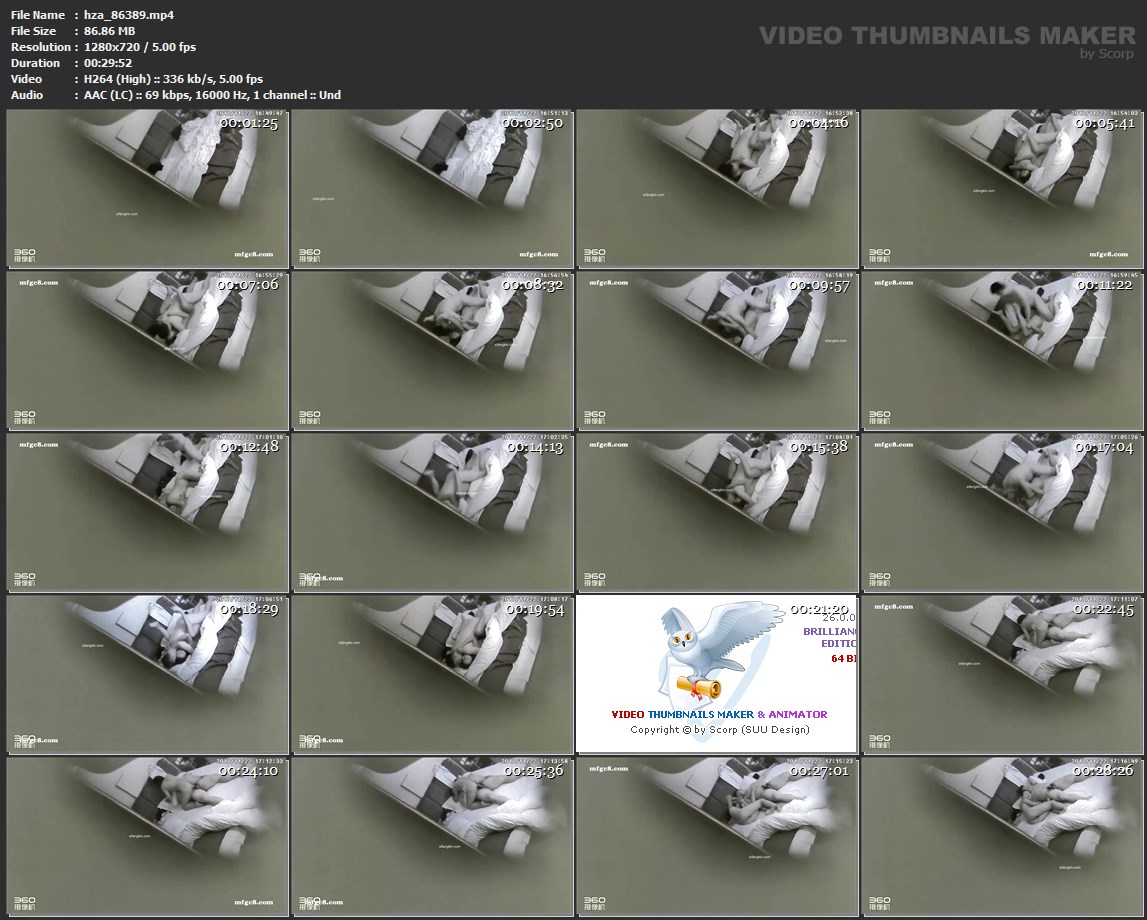This screenshot has height=920, width=1147.
Task: Click the owl logo frame at 00:21:20
Action: [x=718, y=674]
